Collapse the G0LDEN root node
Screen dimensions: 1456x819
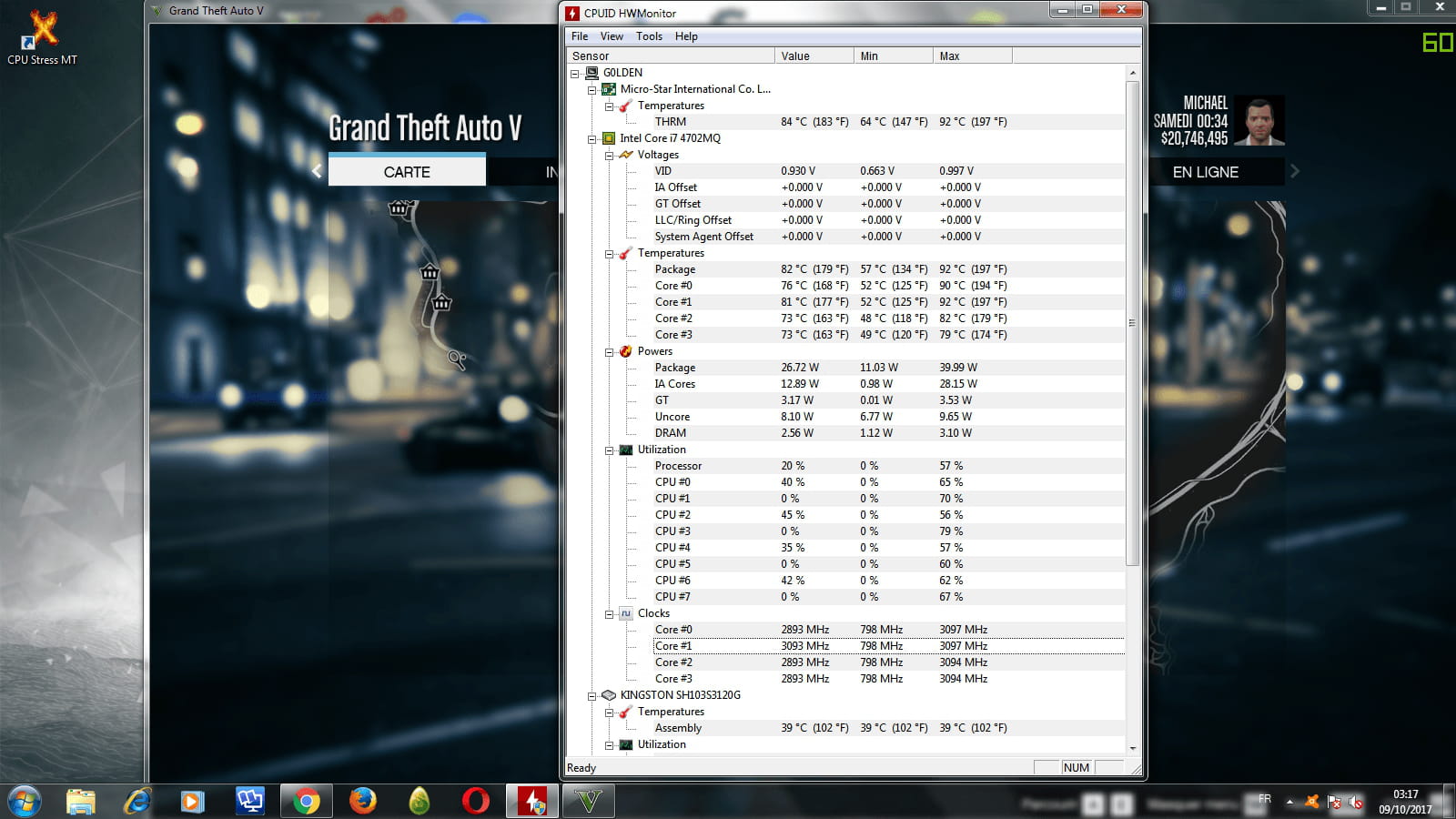(x=575, y=73)
